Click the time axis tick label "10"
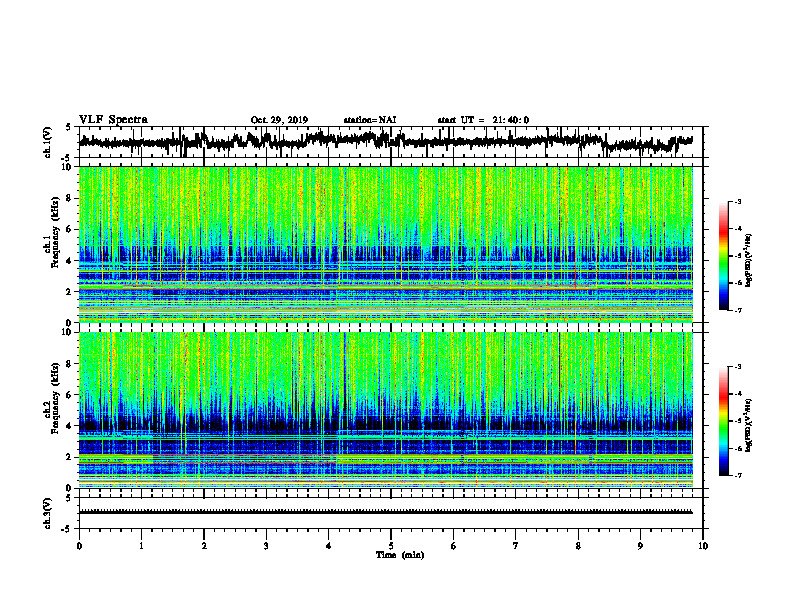The width and height of the screenshot is (792, 612). 703,546
